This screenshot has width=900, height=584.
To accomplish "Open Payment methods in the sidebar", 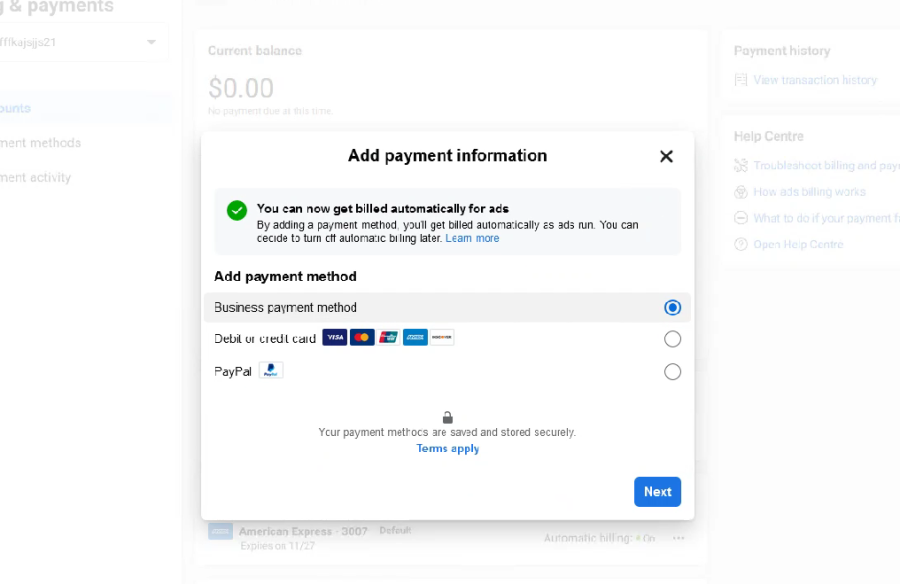I will (40, 143).
